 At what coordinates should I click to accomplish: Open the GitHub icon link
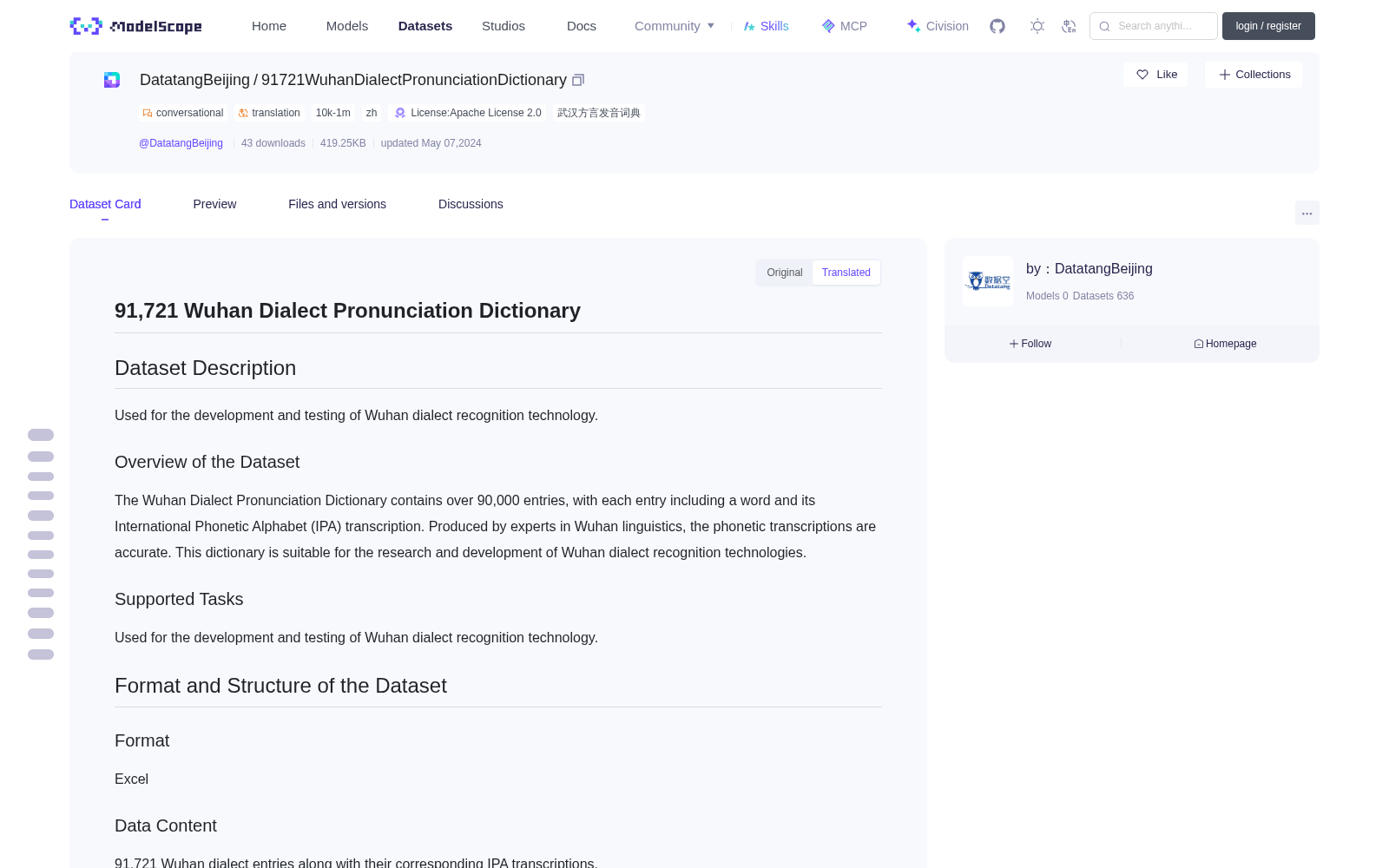997,26
